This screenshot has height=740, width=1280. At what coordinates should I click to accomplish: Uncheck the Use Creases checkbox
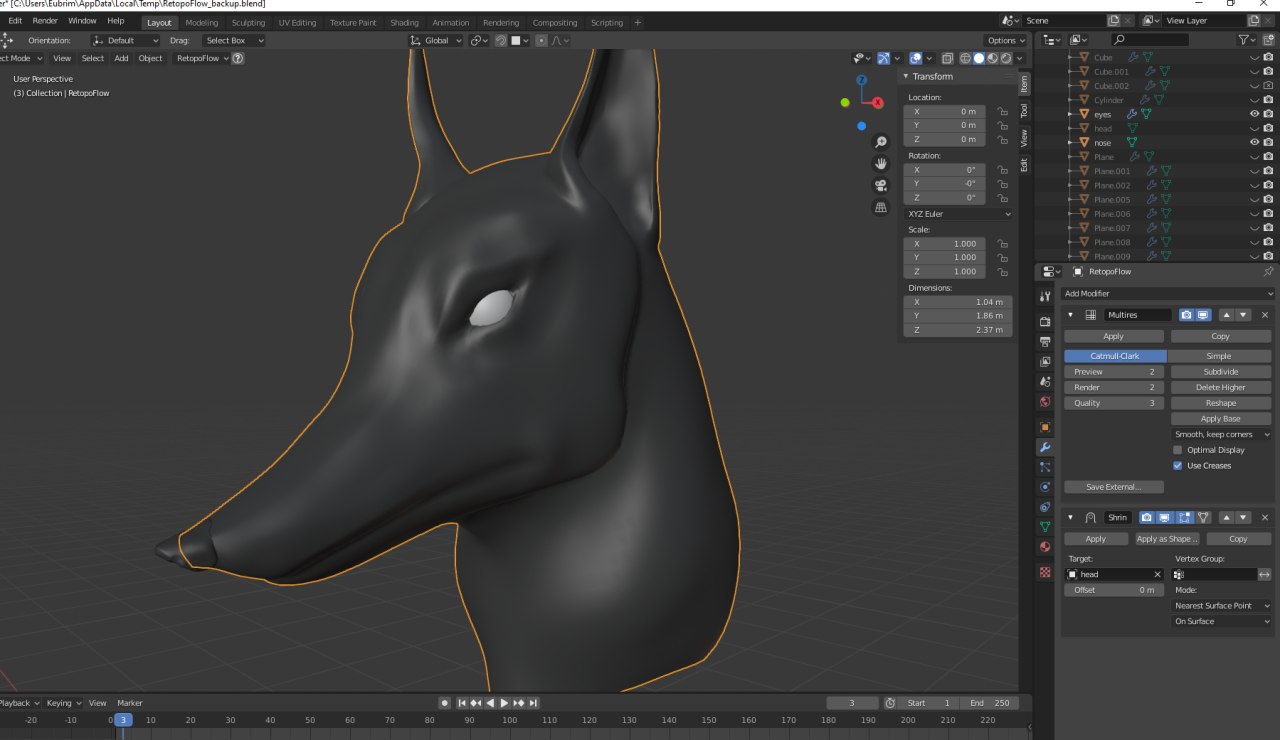1177,466
